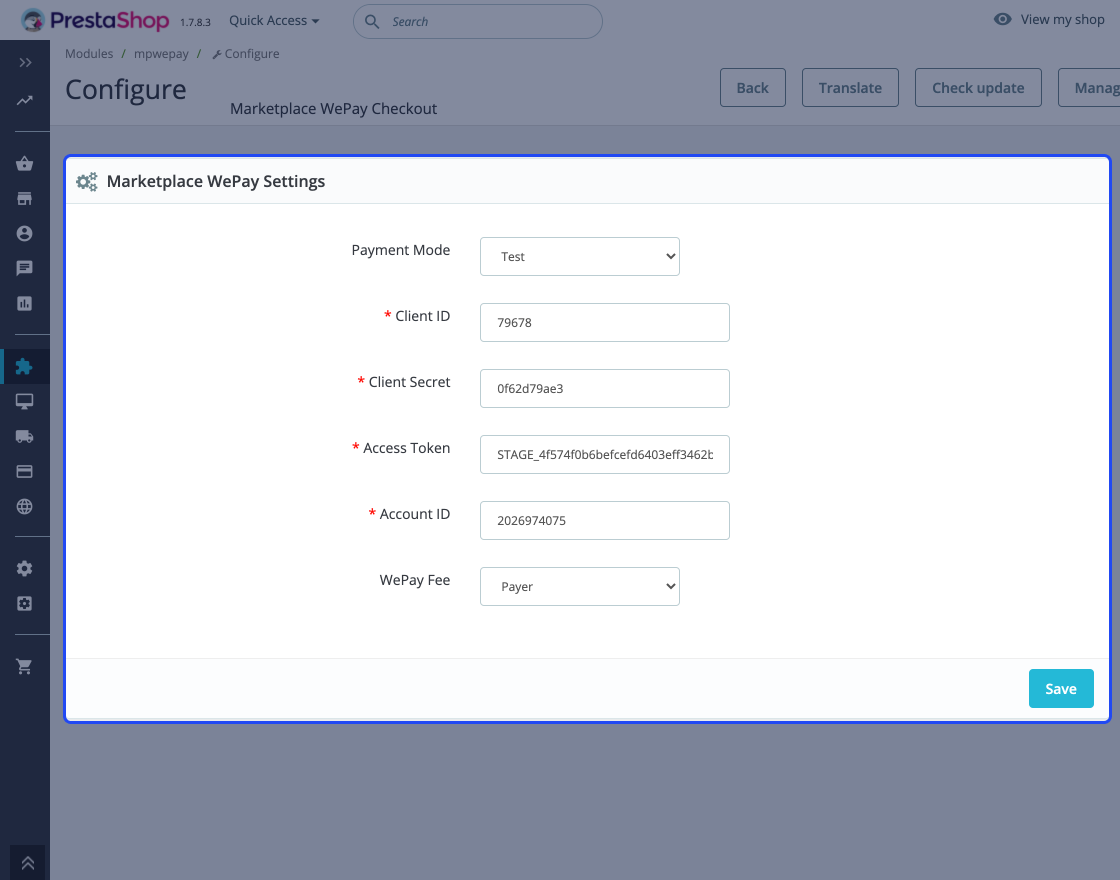Viewport: 1120px width, 880px height.
Task: Focus the Client Secret field
Action: point(604,389)
